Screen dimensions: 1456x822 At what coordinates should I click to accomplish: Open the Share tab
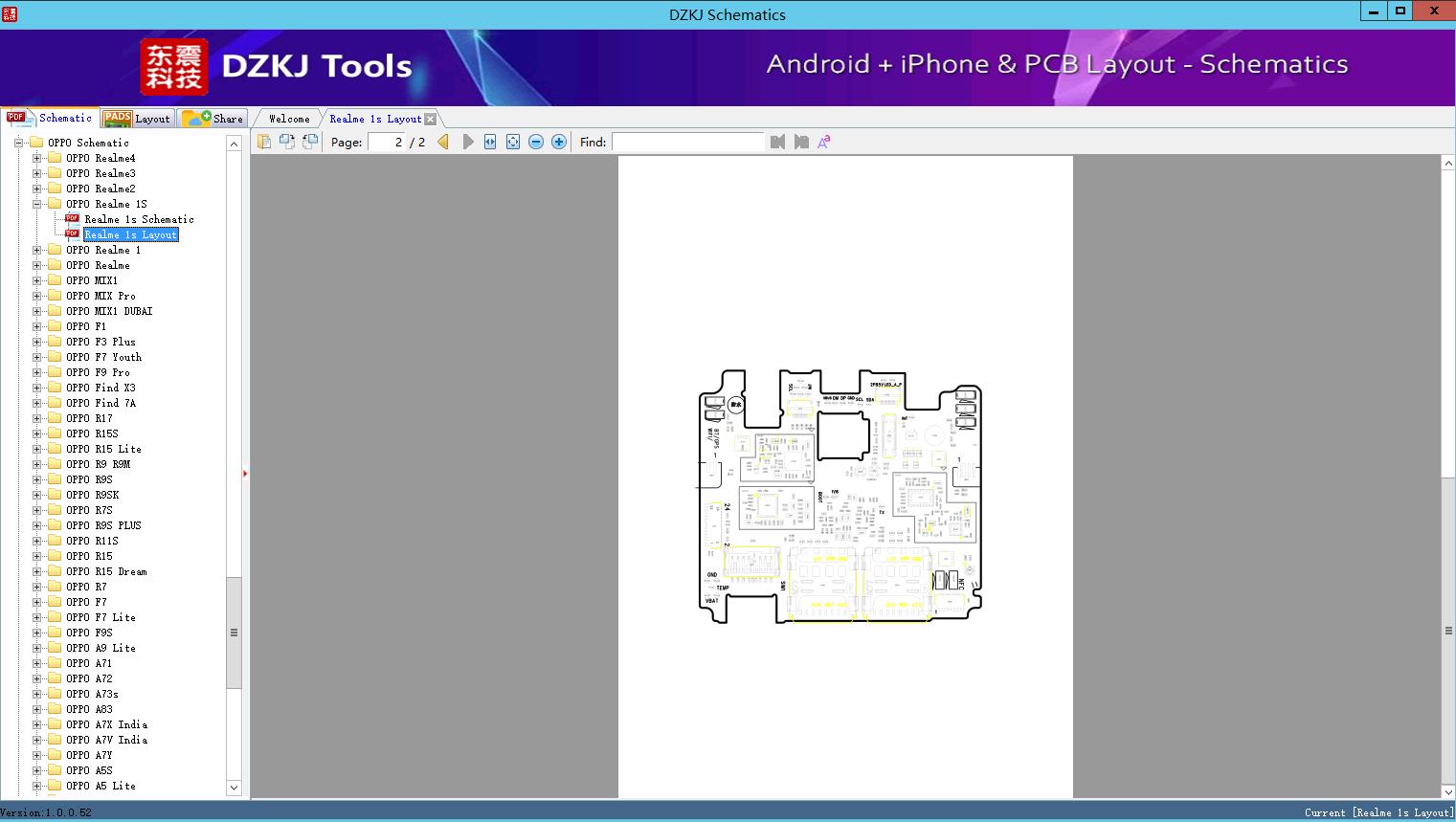(x=213, y=119)
